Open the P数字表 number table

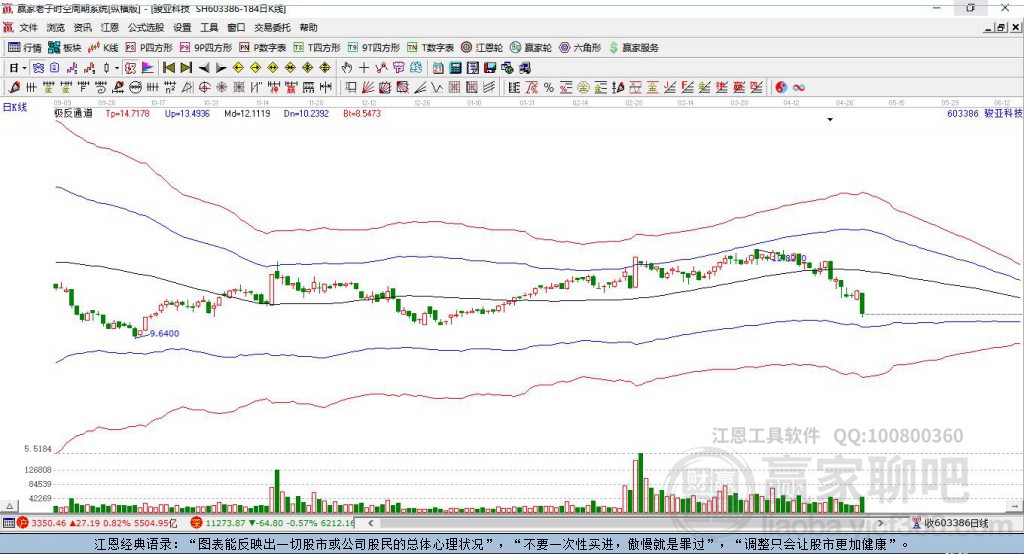click(x=263, y=48)
